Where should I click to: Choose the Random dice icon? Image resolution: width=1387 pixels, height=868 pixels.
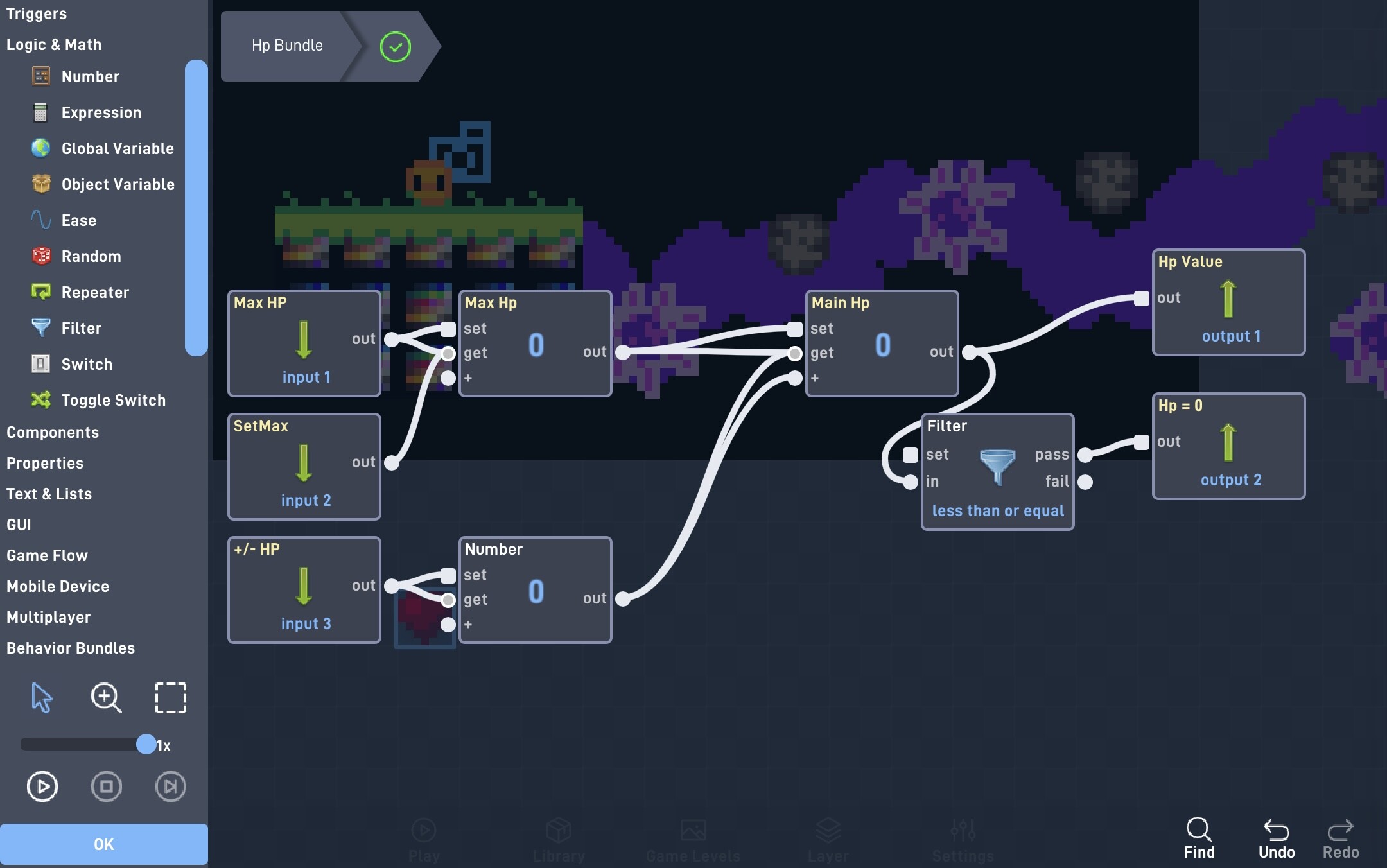(41, 256)
